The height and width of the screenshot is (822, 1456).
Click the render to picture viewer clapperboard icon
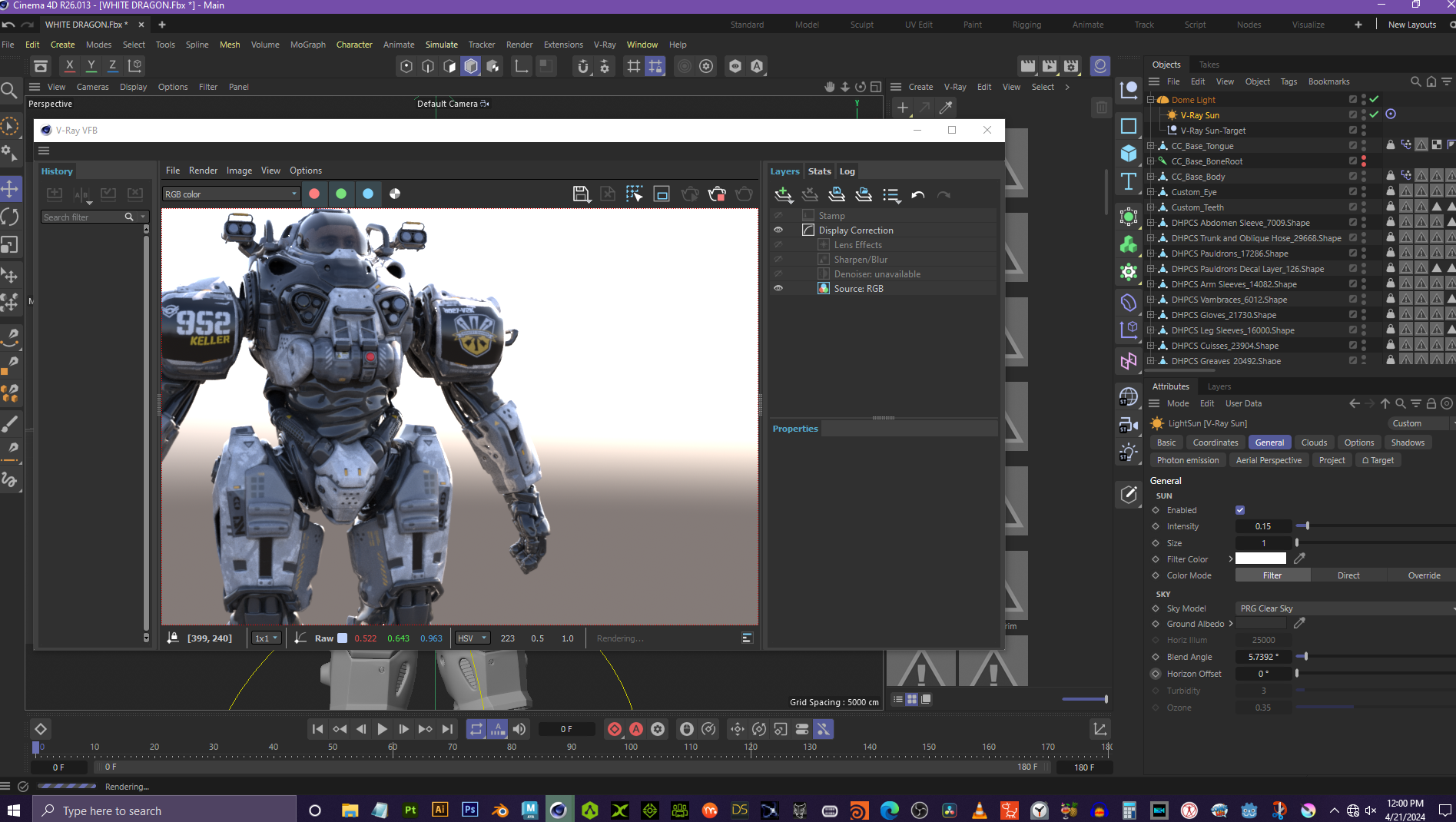tap(1050, 66)
